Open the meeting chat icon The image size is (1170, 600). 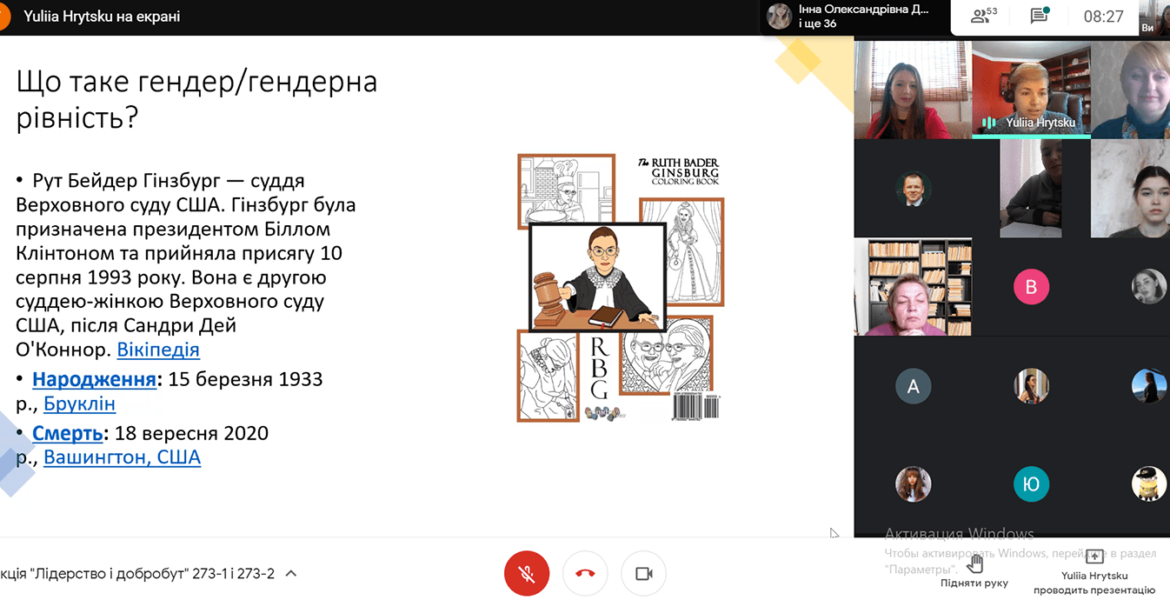click(x=1039, y=16)
